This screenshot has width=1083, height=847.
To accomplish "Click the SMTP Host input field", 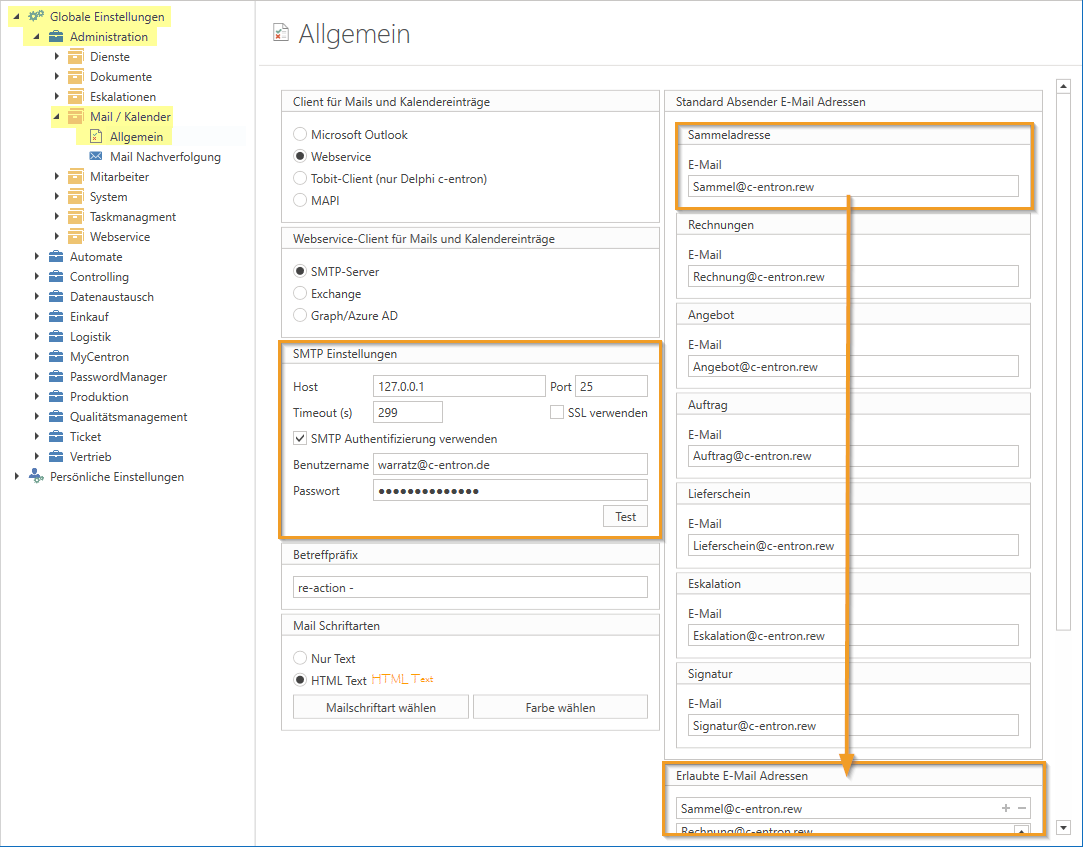I will [458, 386].
